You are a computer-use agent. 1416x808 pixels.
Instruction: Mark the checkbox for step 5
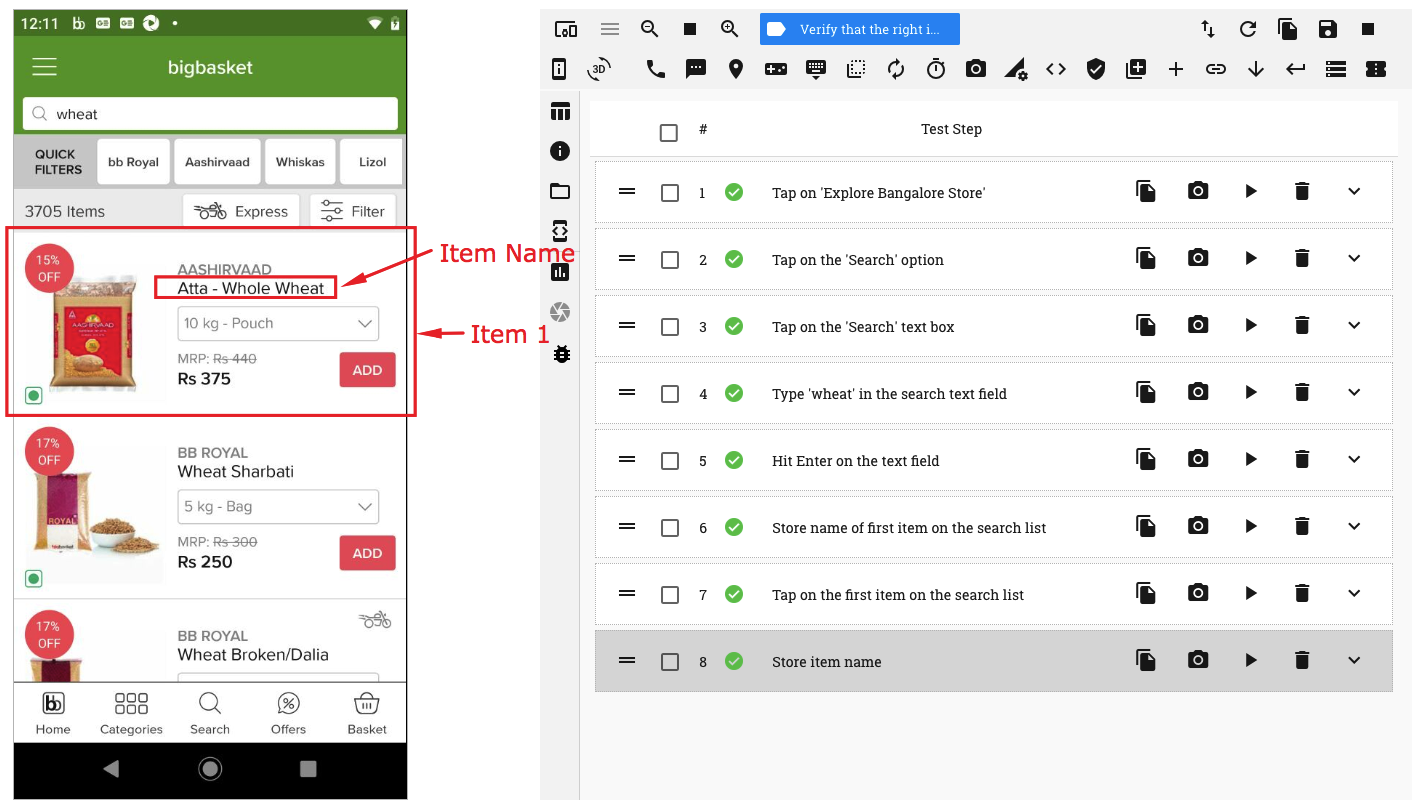click(670, 461)
